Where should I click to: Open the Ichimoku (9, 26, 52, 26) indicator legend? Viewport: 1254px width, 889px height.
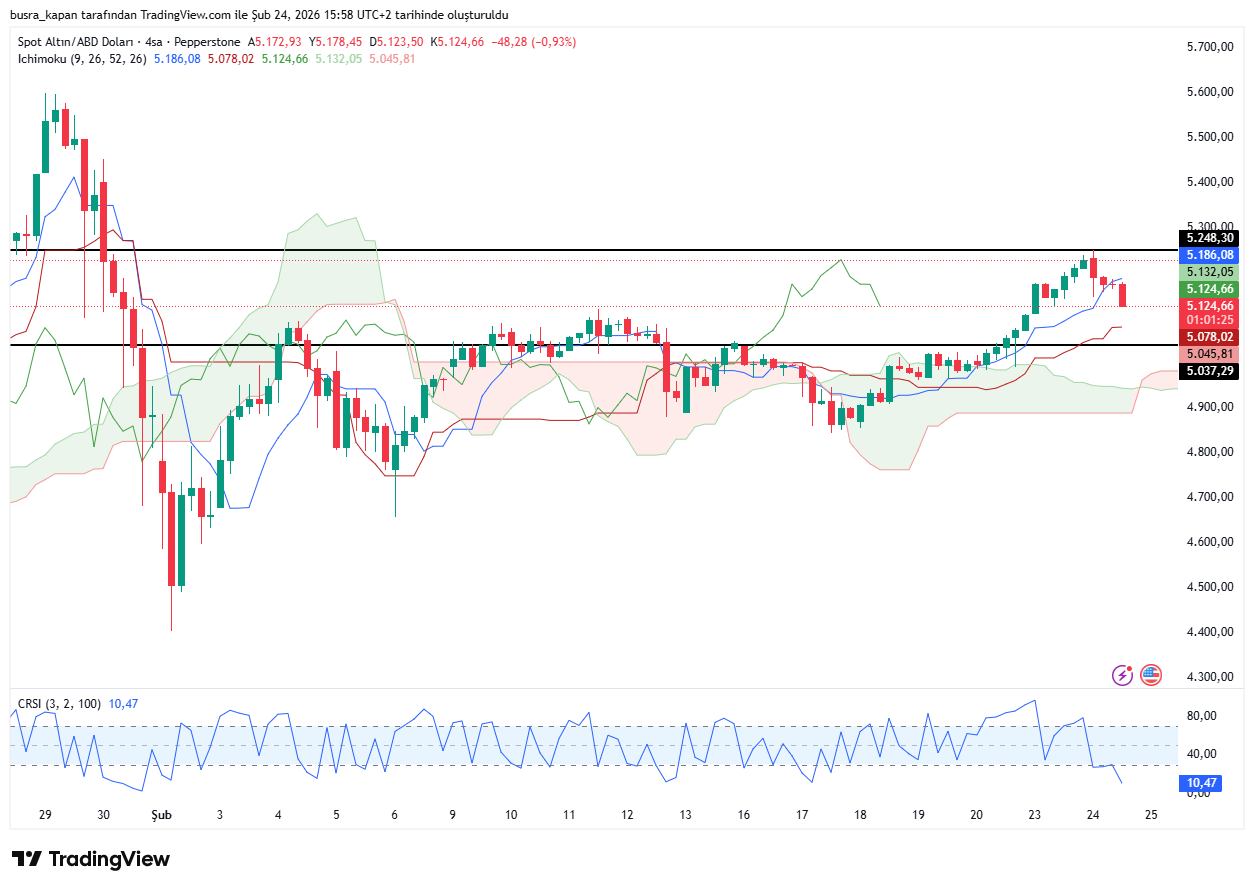pyautogui.click(x=82, y=59)
